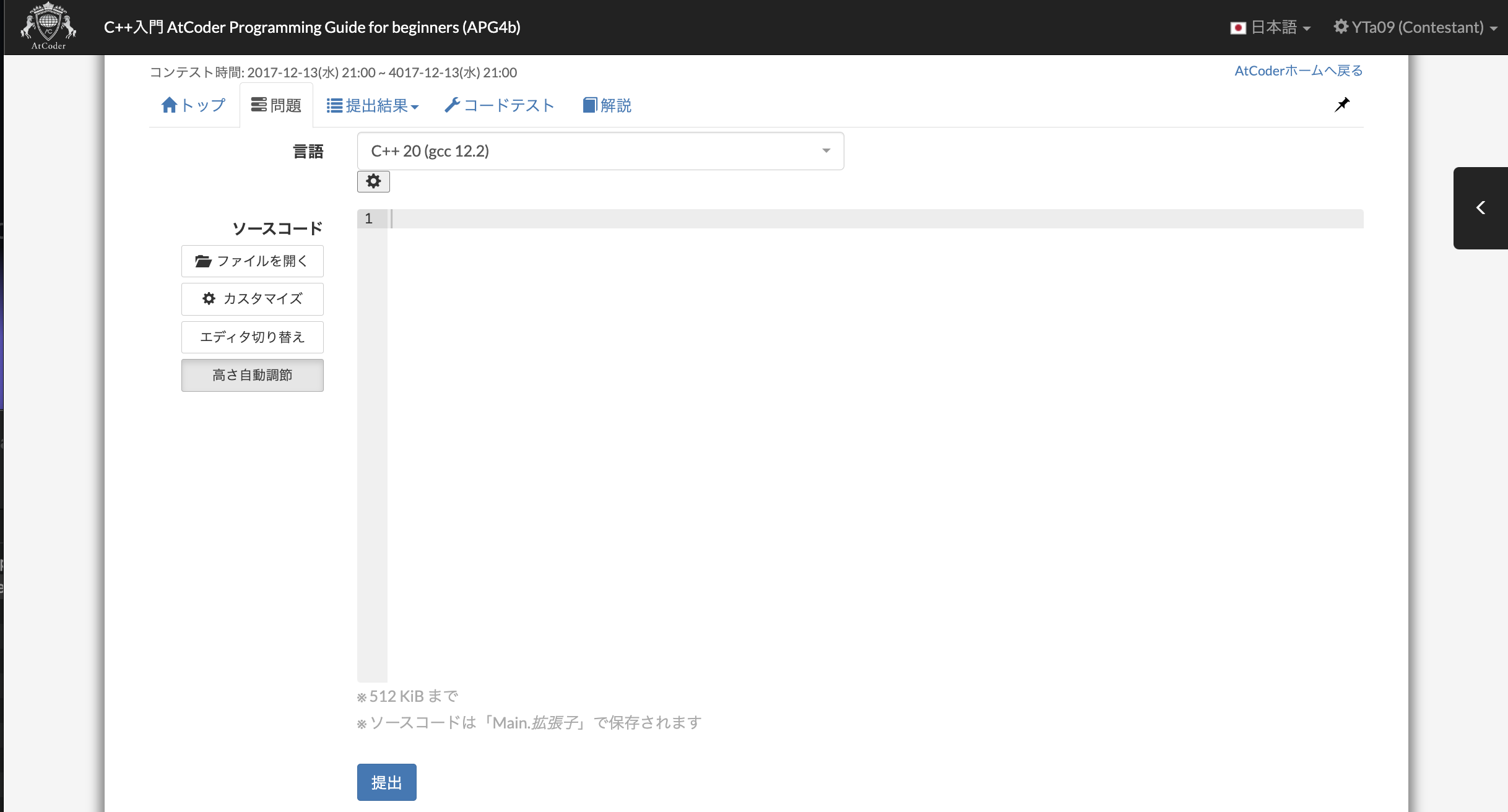Screen dimensions: 1508x812
Task: Select the 問題 tab
Action: point(276,105)
